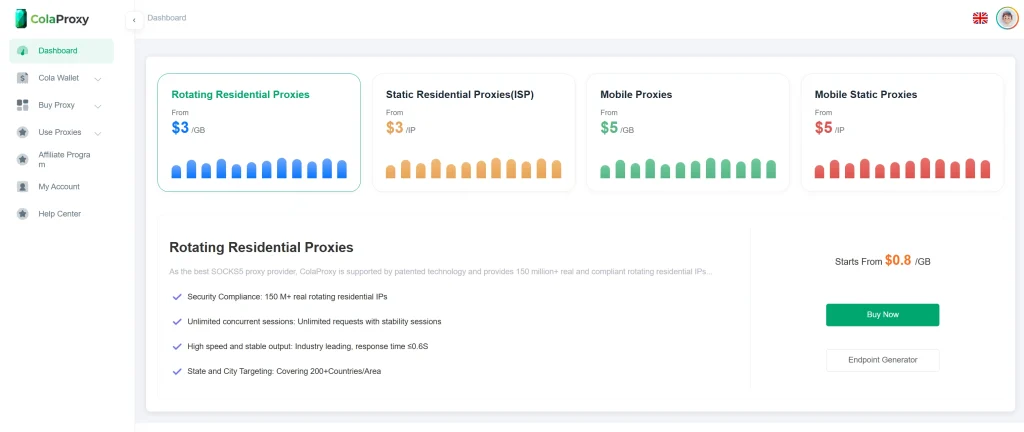This screenshot has width=1024, height=432.
Task: Open the Cola Wallet menu item
Action: 61,78
